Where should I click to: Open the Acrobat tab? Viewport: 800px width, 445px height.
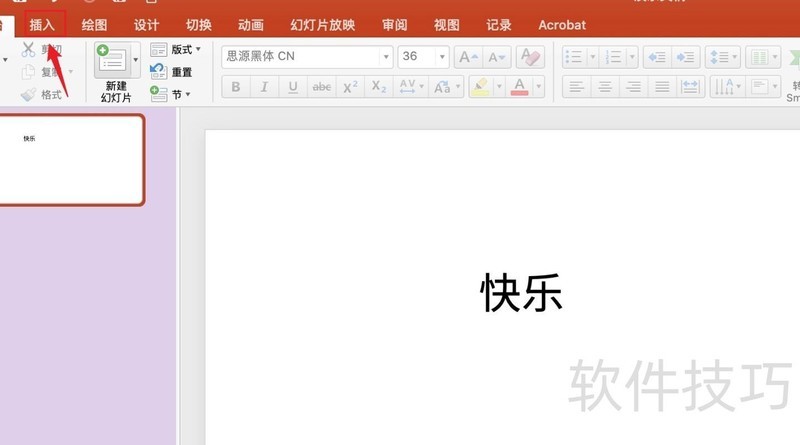(x=562, y=24)
